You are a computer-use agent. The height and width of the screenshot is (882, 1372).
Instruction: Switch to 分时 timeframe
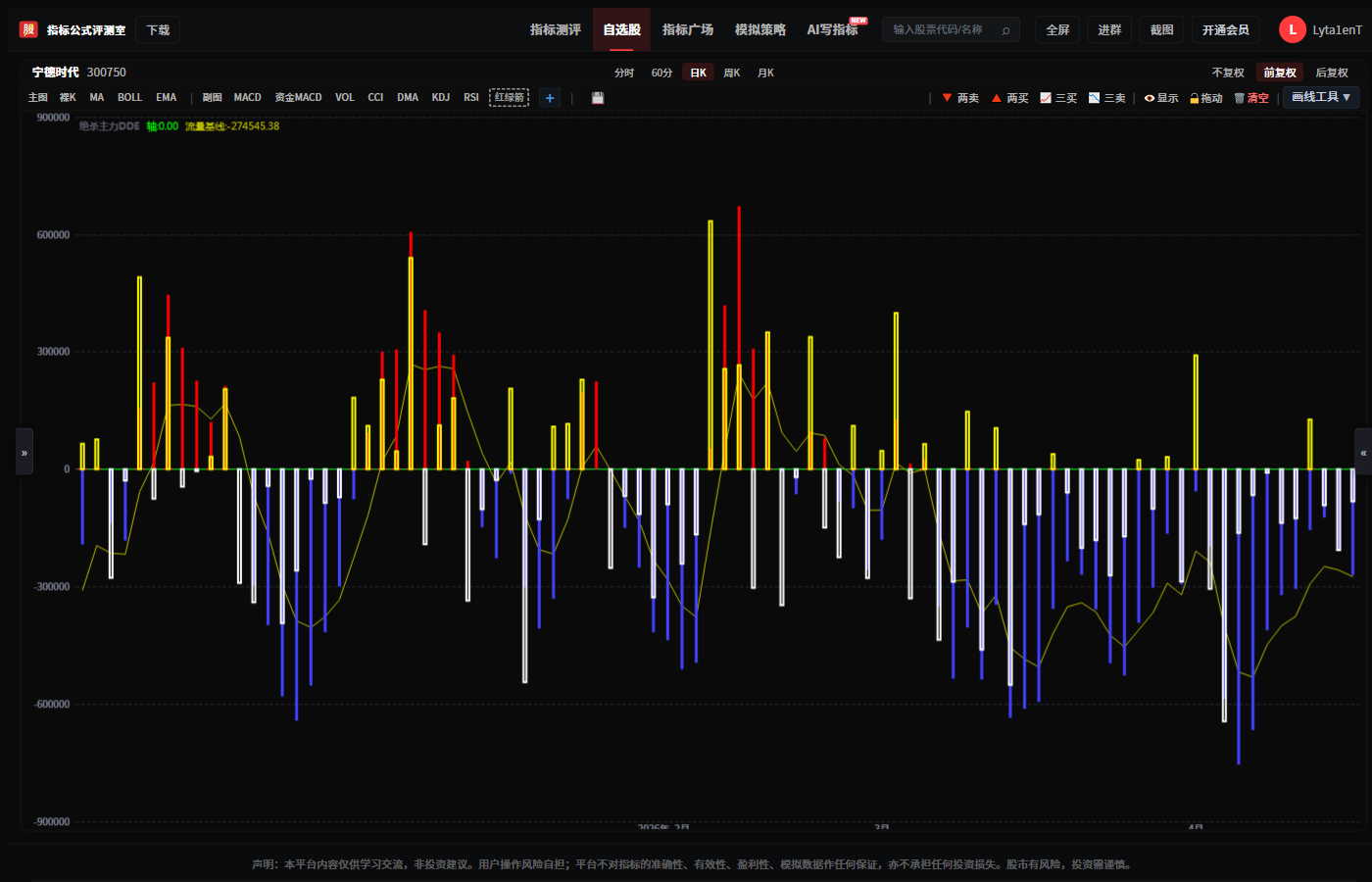(624, 73)
